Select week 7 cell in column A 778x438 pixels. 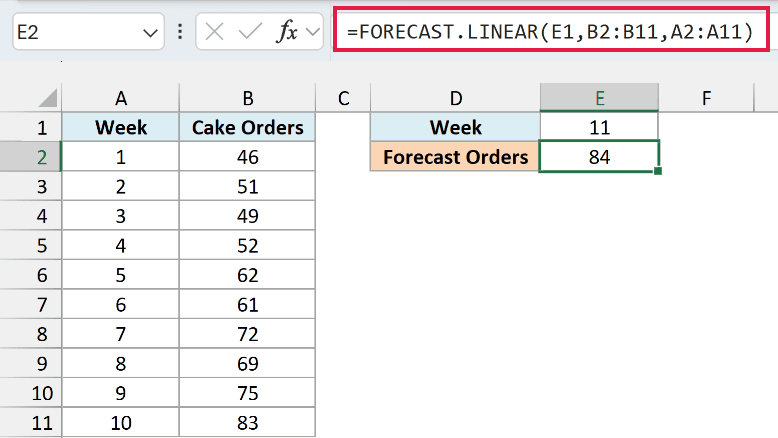click(121, 334)
